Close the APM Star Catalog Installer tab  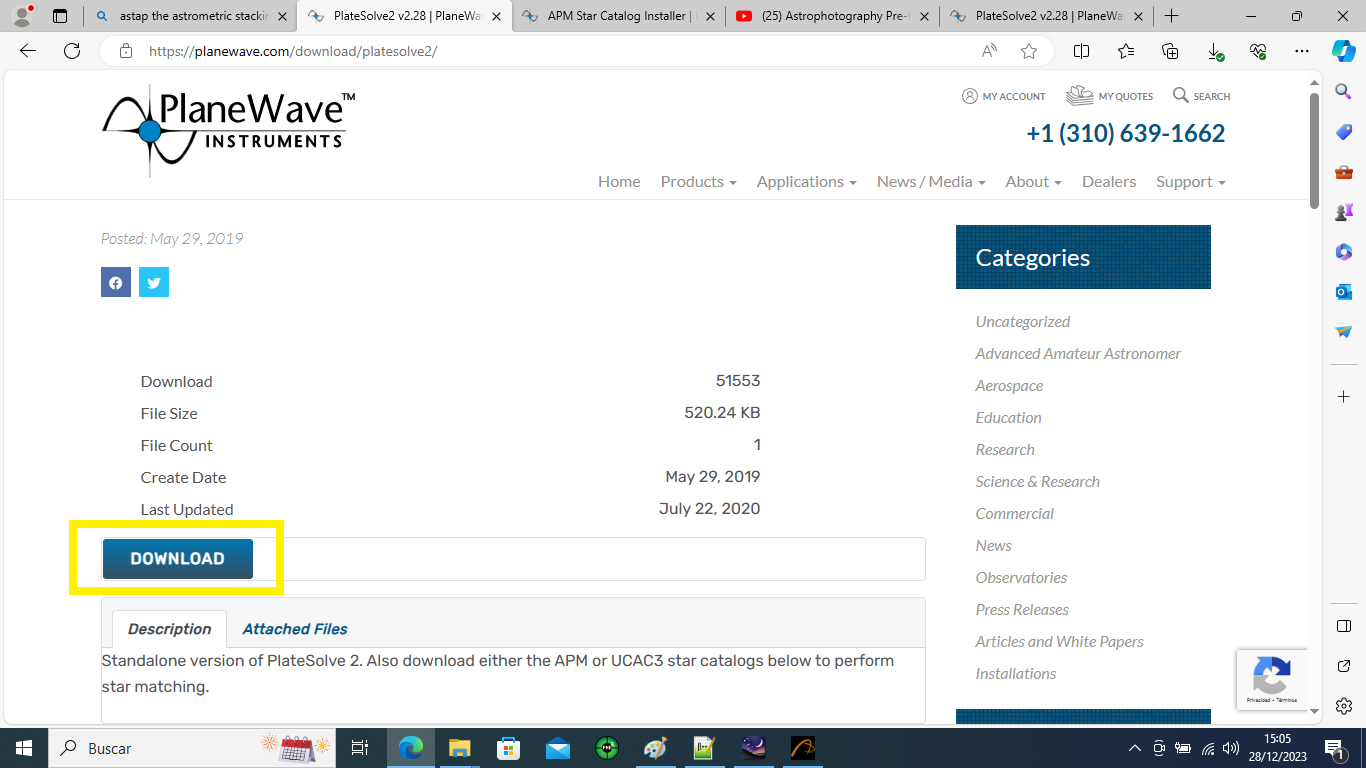pyautogui.click(x=709, y=16)
